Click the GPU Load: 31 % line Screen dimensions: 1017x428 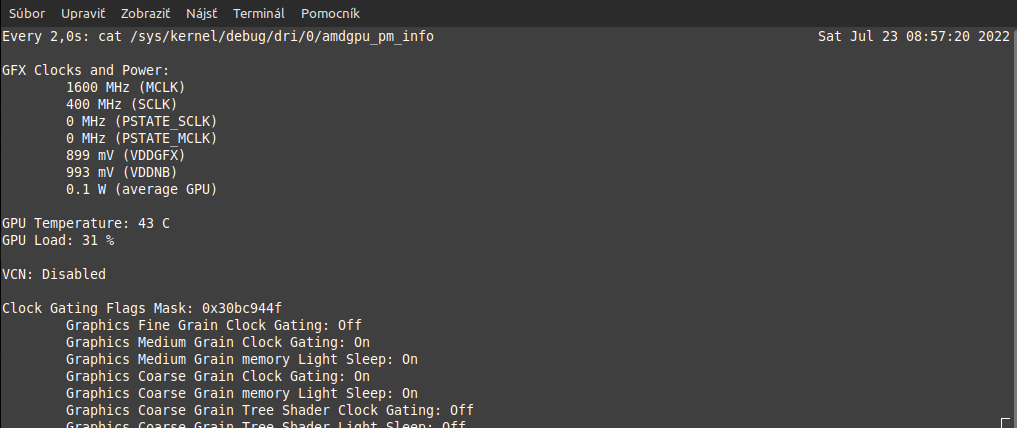pyautogui.click(x=58, y=240)
